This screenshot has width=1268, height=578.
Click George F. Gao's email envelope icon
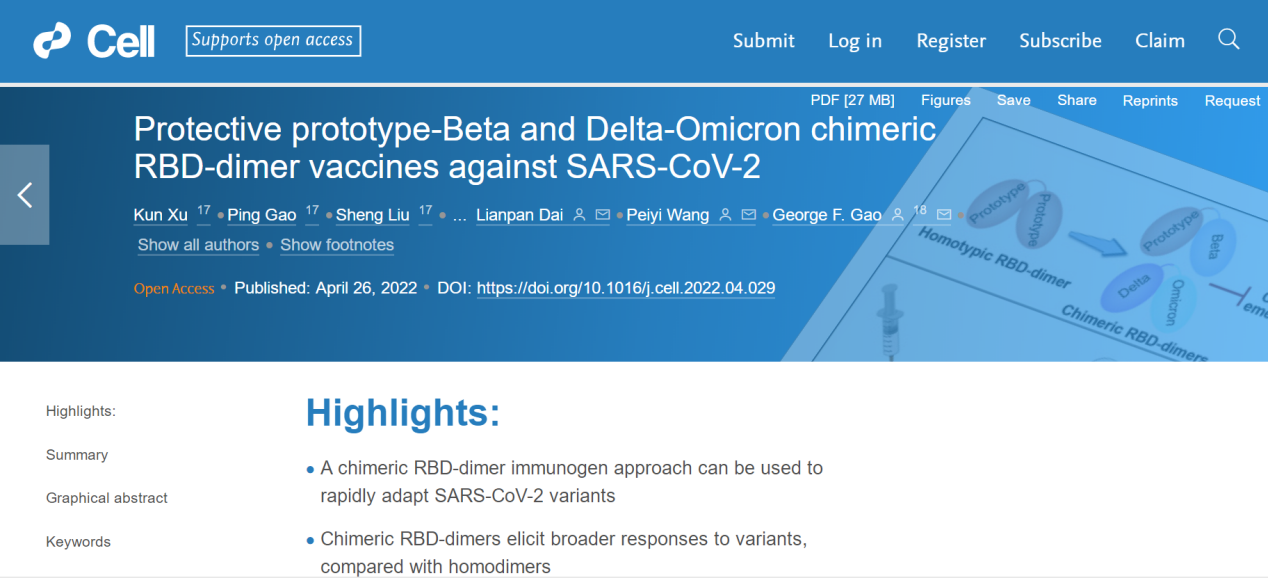pyautogui.click(x=944, y=215)
